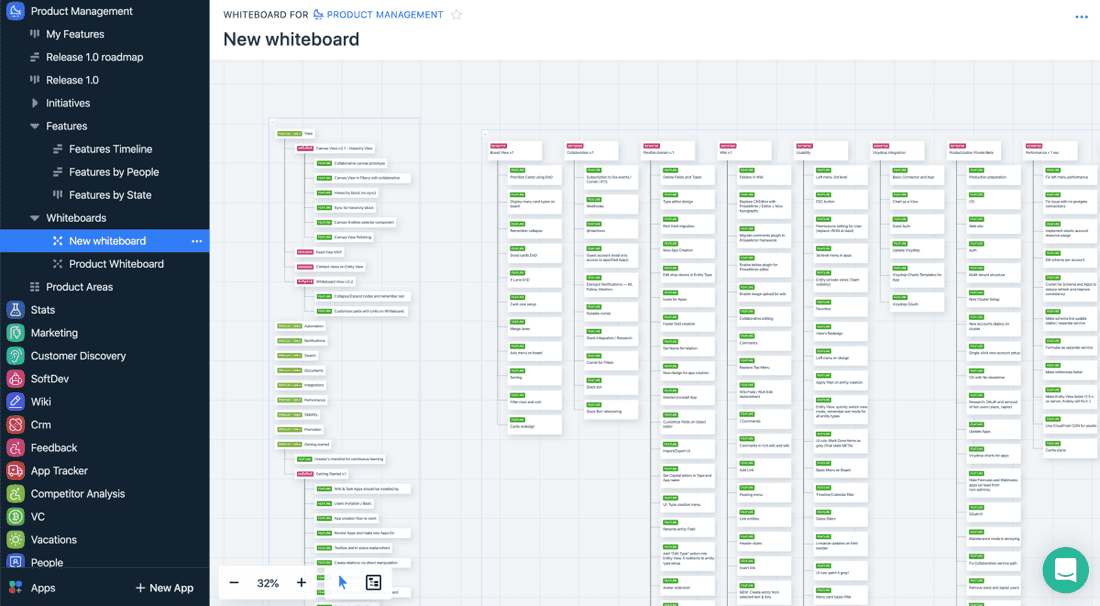
Task: Click the 32% zoom level indicator
Action: (x=268, y=583)
